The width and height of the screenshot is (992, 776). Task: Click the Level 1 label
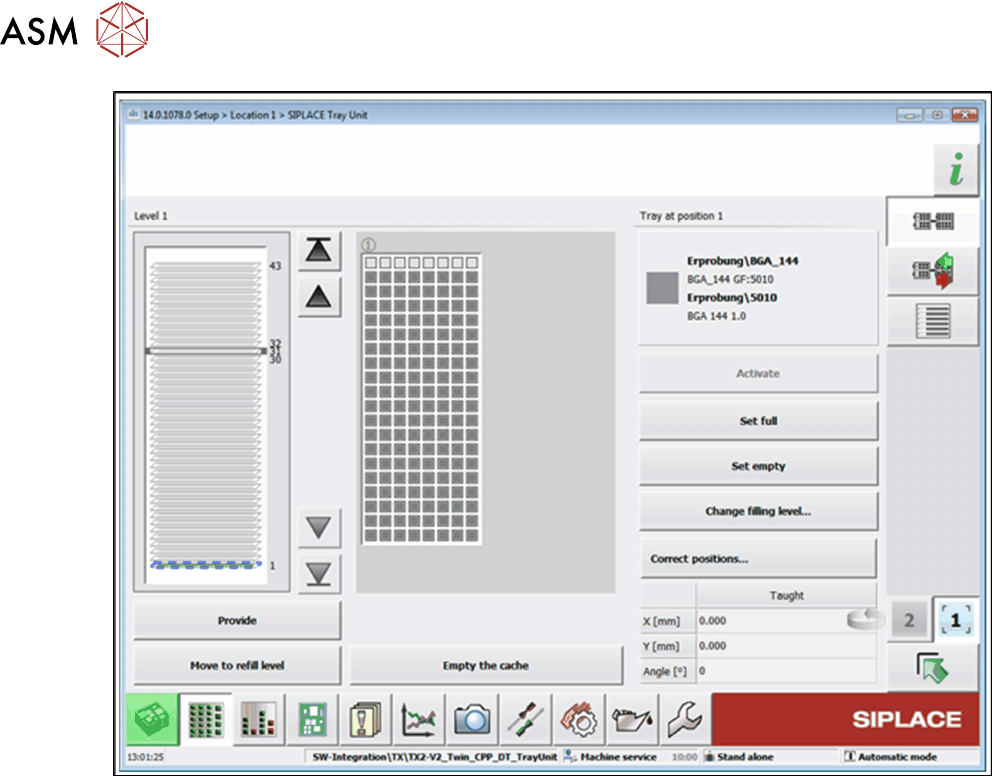[x=151, y=216]
